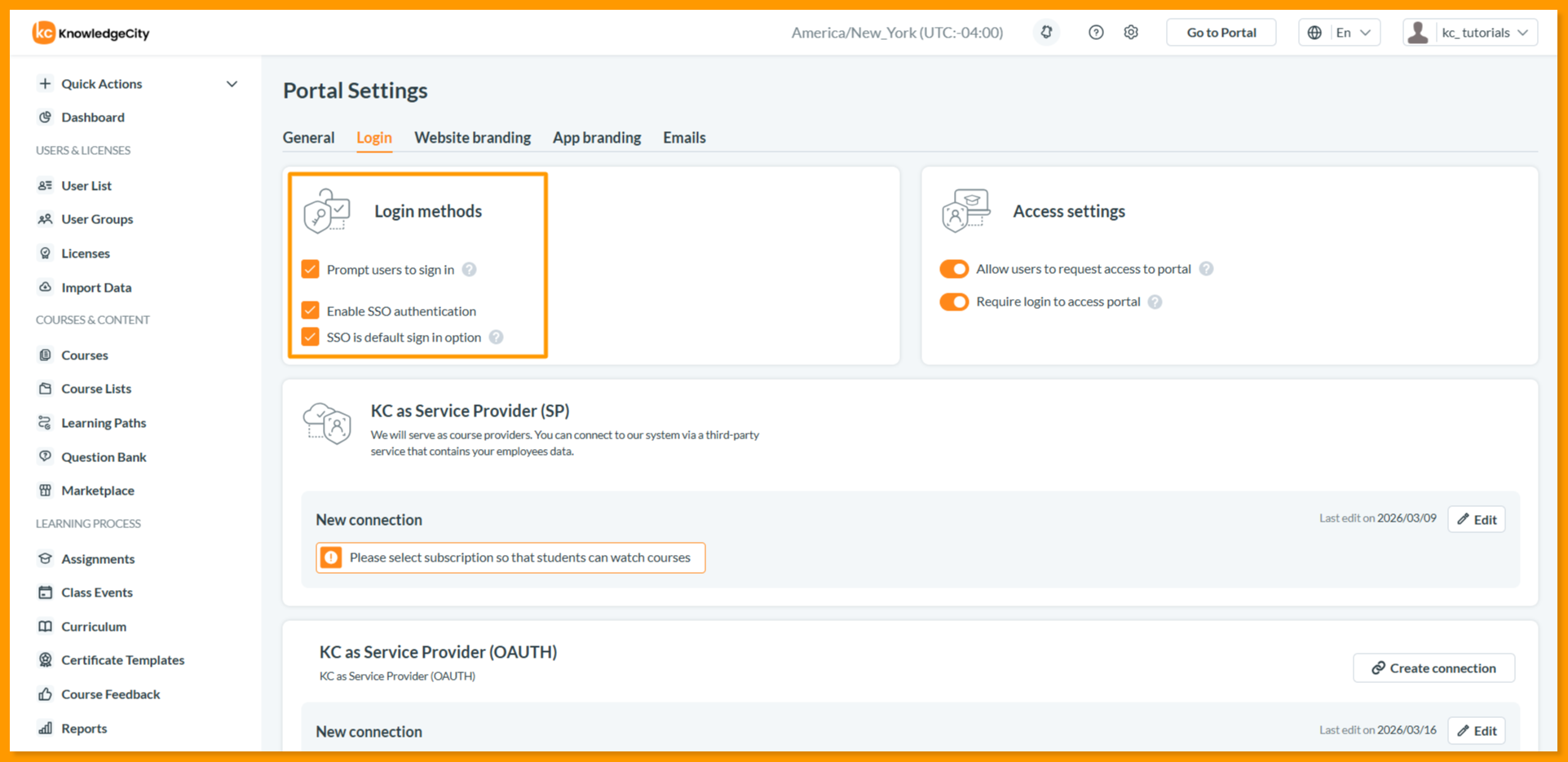
Task: Edit the SP New connection
Action: (x=1477, y=519)
